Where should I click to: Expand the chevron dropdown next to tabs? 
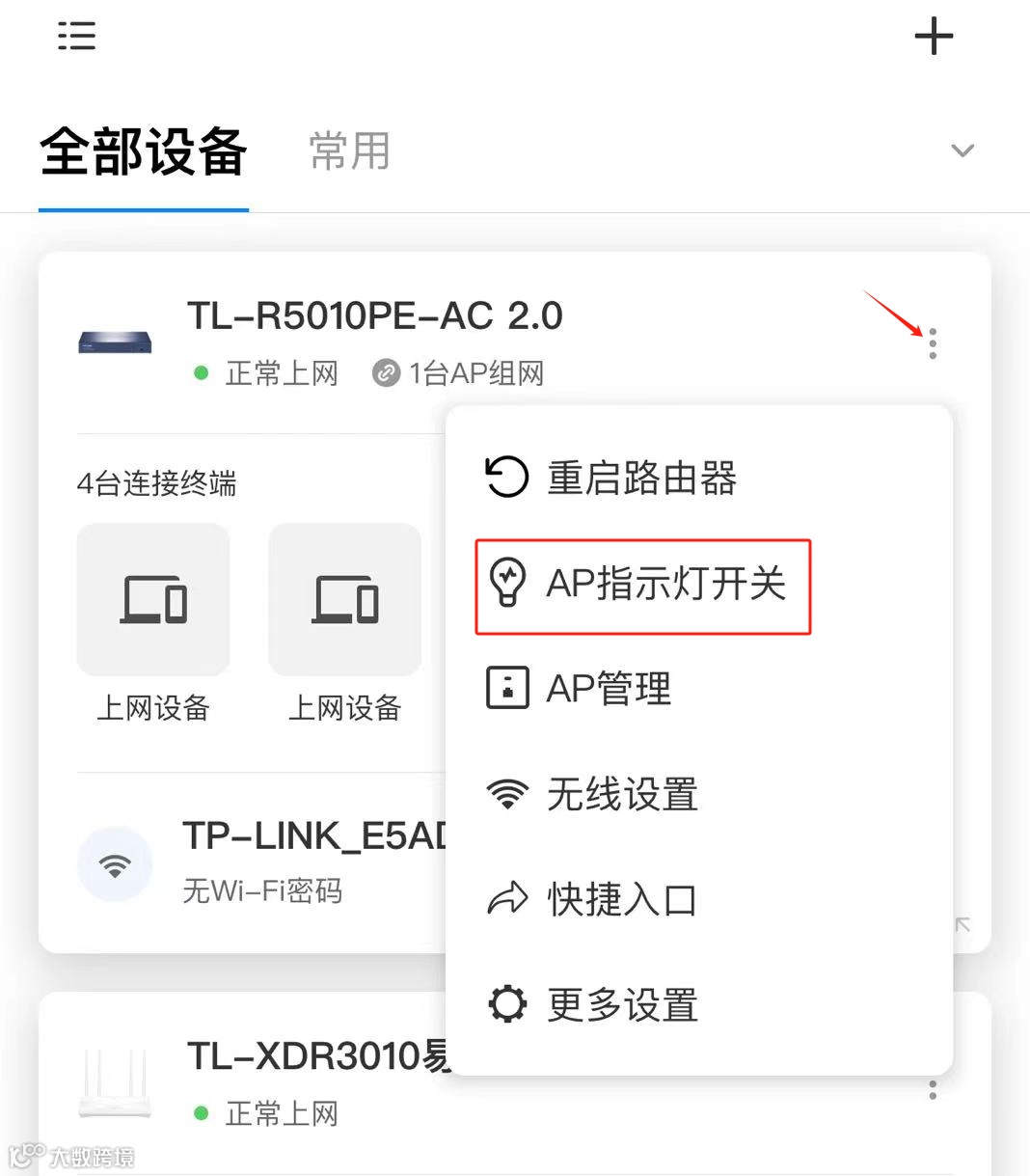962,150
